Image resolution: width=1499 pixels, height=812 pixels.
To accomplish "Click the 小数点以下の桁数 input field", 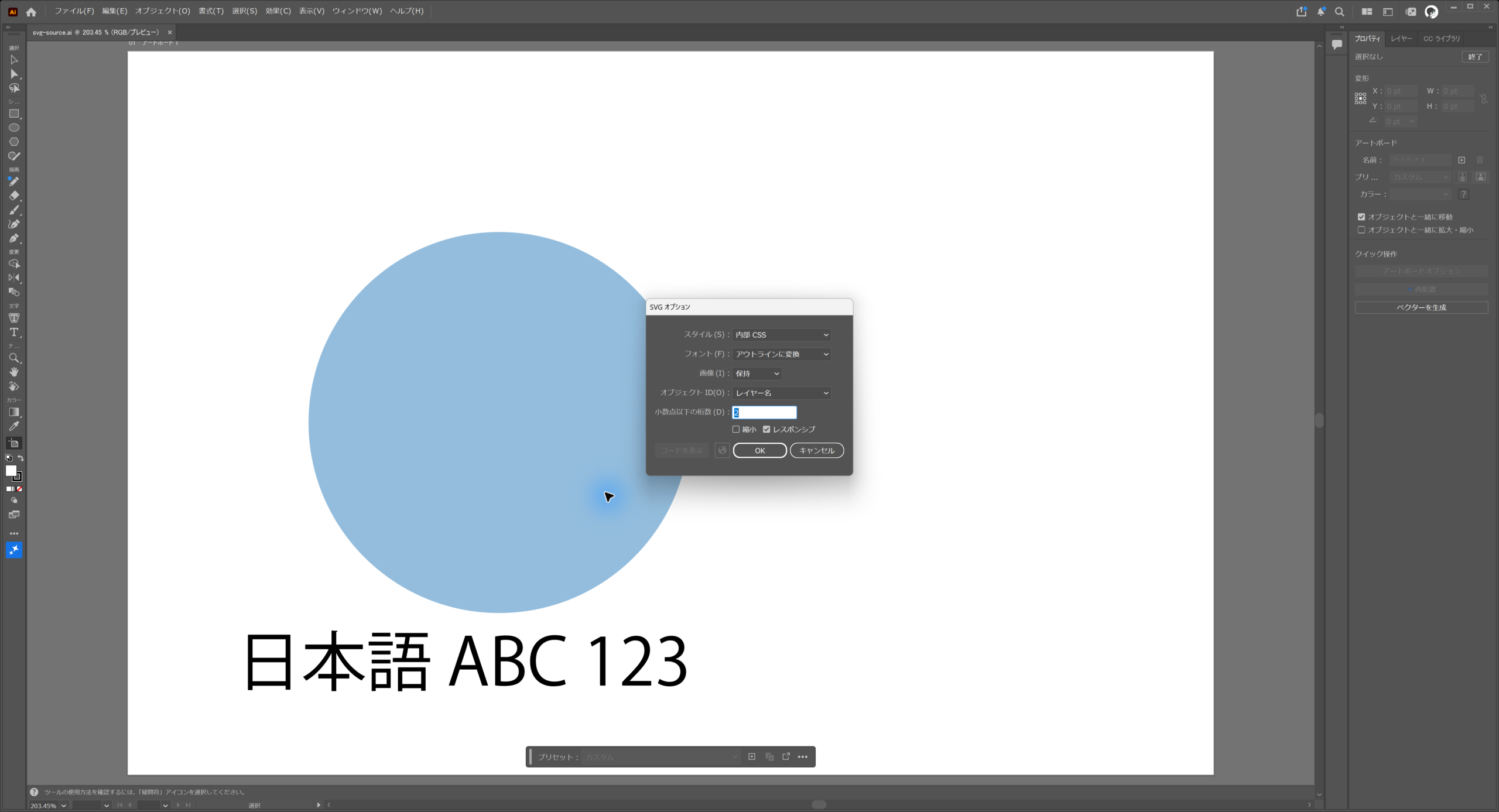I will click(x=764, y=412).
